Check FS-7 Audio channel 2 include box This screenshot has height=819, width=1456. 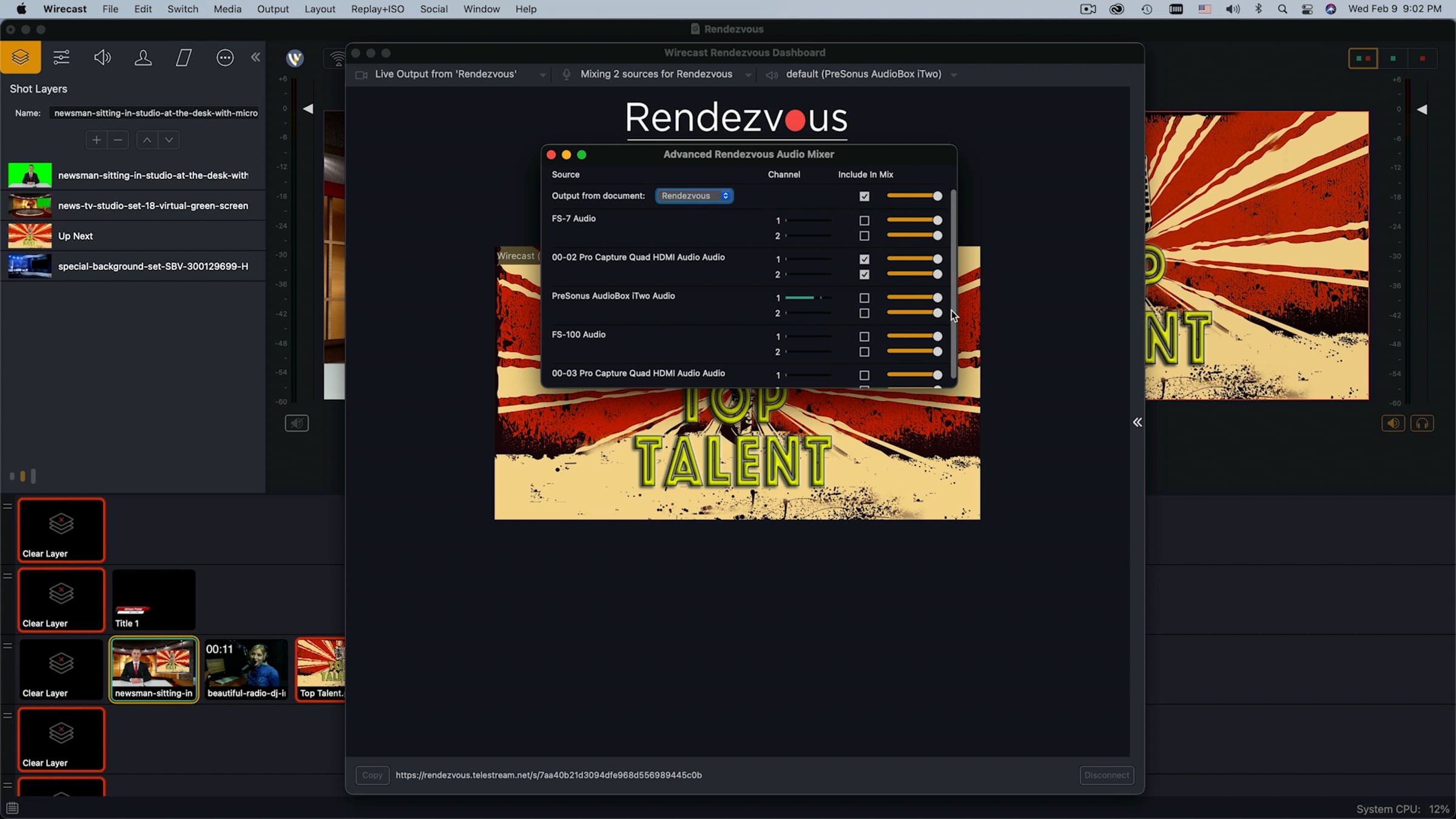point(864,236)
